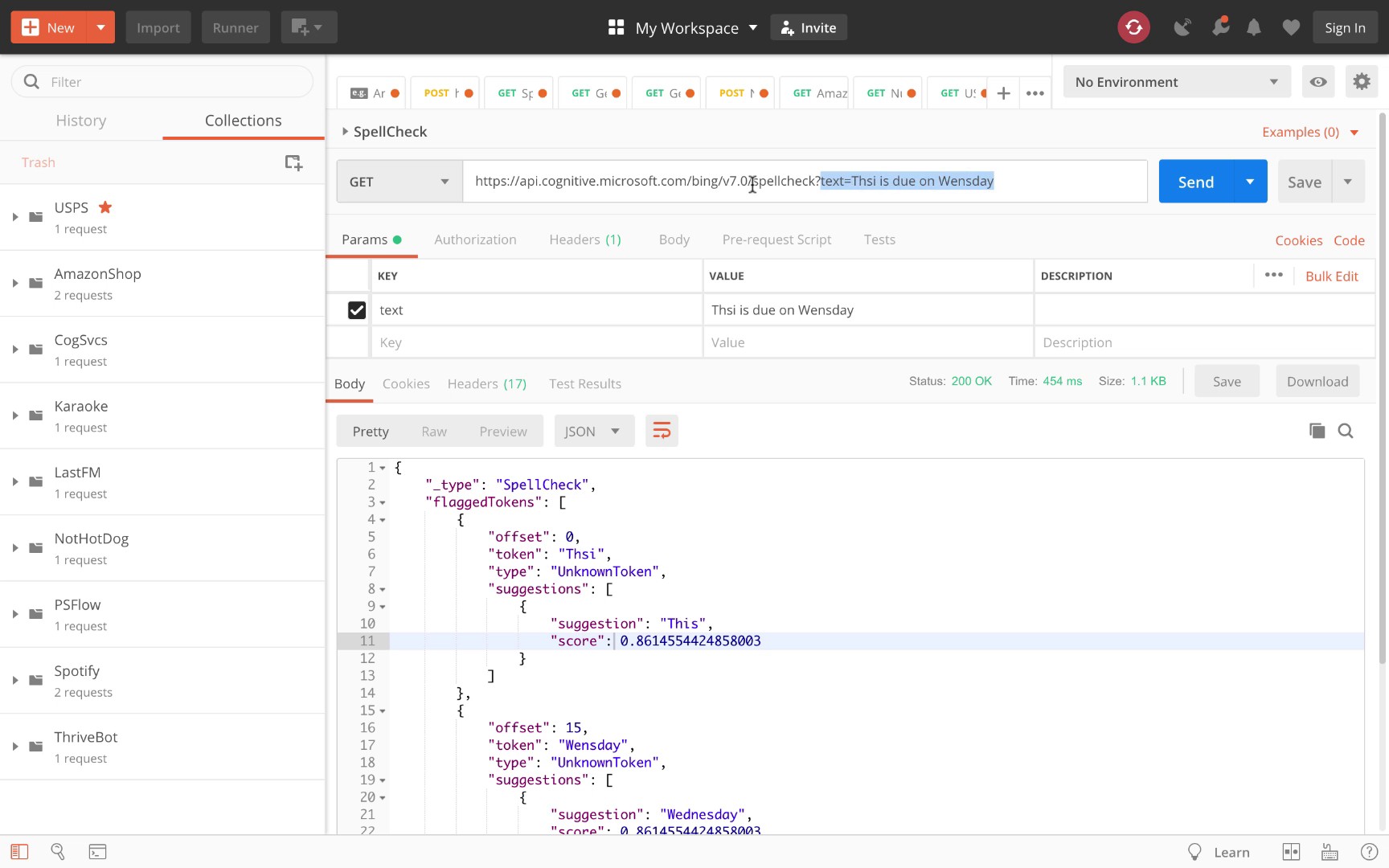Toggle sidebar visibility icon

[x=19, y=852]
